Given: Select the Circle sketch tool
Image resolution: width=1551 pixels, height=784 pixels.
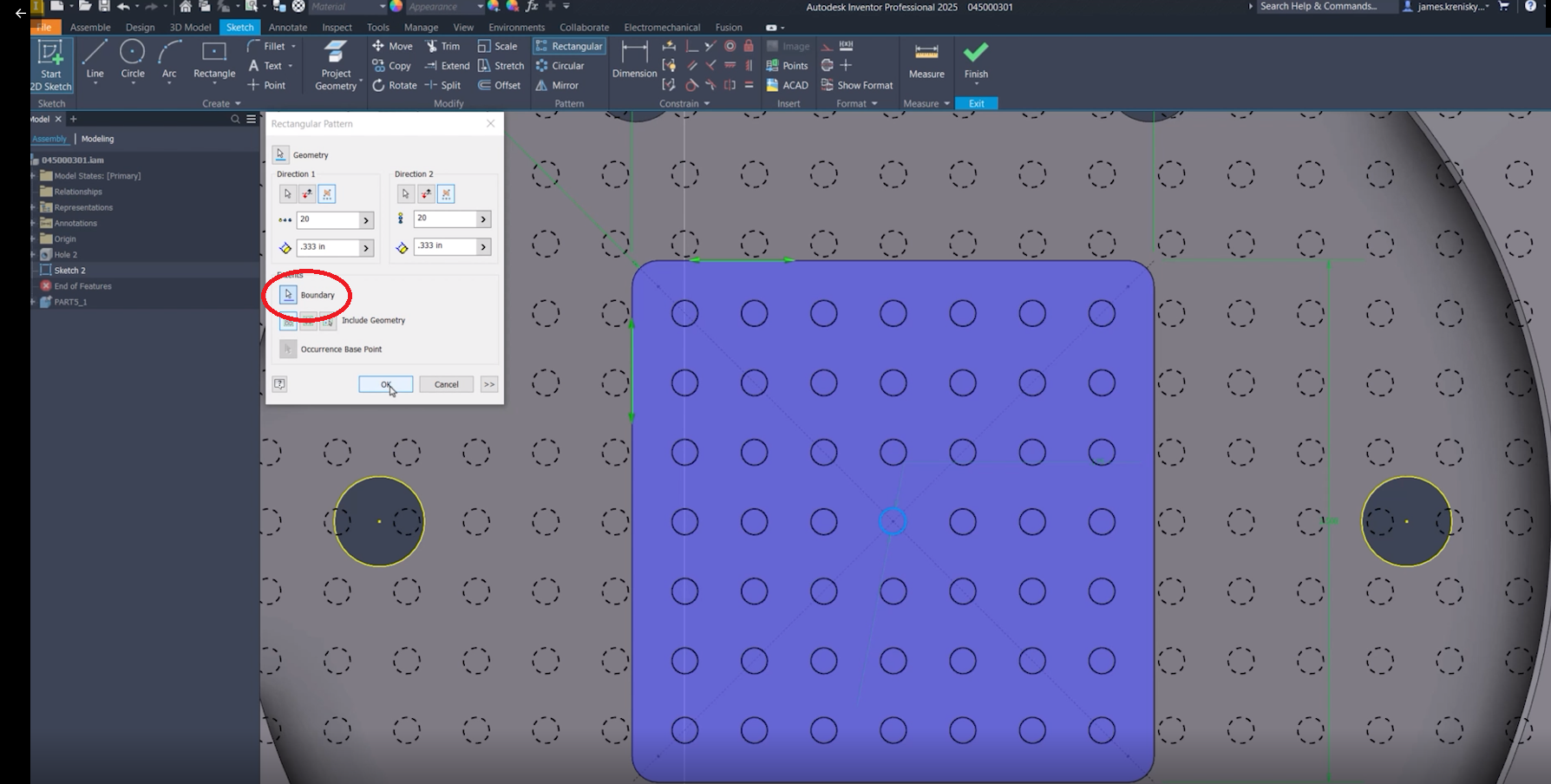Looking at the screenshot, I should [x=133, y=60].
